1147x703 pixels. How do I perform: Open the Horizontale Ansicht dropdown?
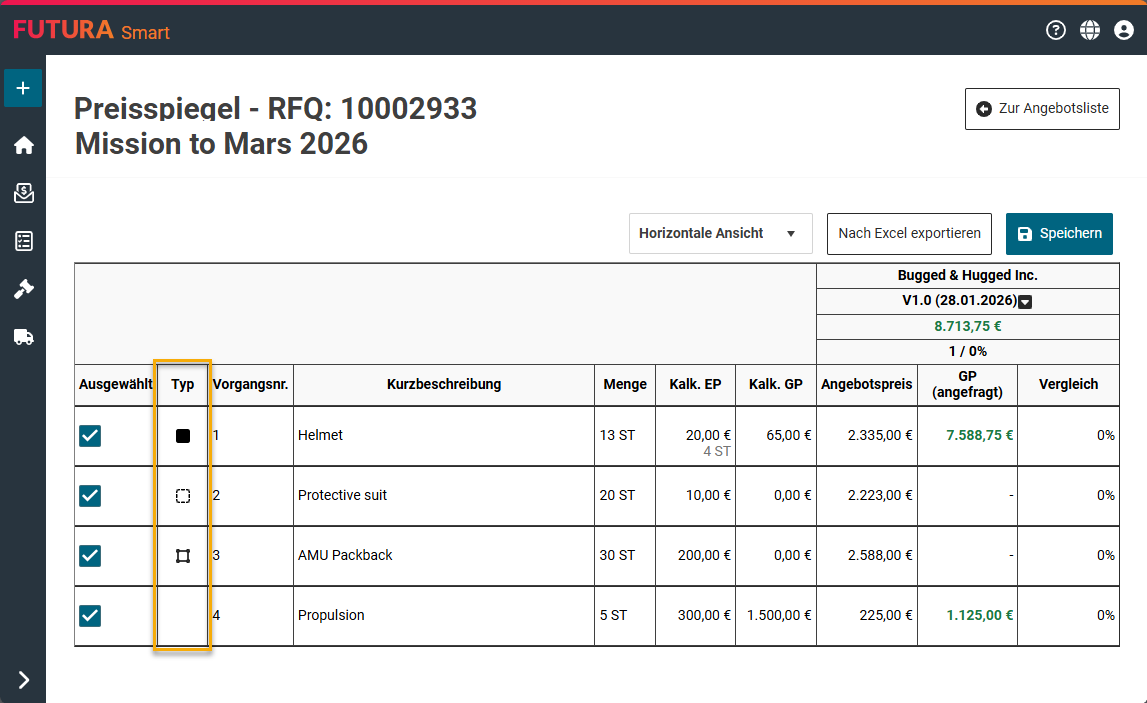click(x=720, y=234)
